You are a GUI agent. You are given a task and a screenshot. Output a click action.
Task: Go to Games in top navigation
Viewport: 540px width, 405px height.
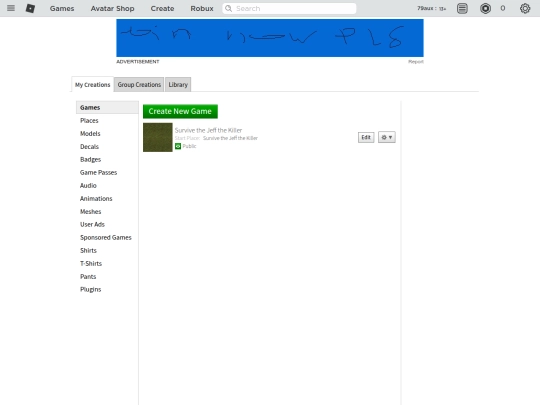pyautogui.click(x=62, y=8)
